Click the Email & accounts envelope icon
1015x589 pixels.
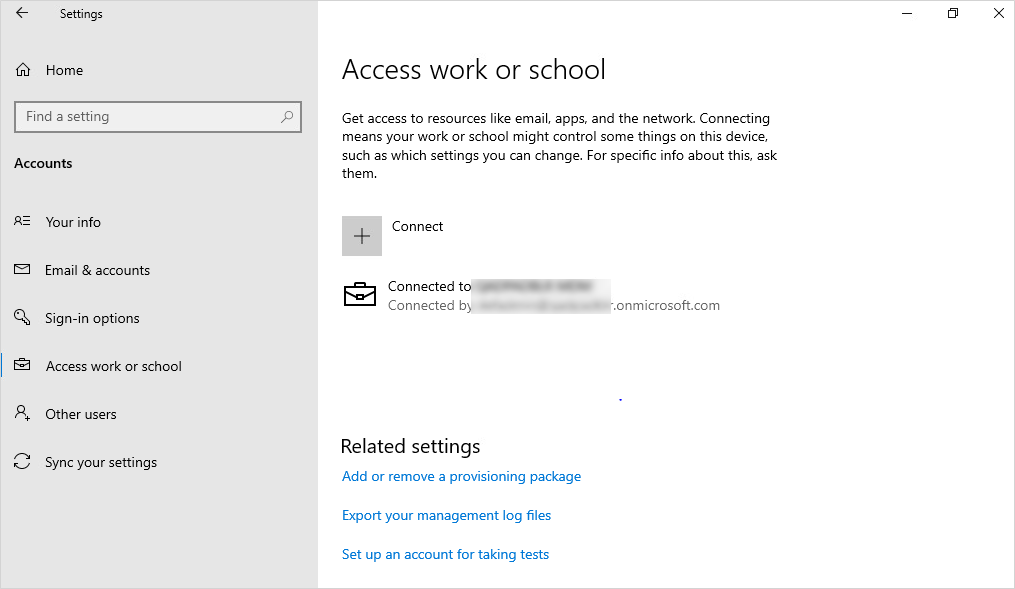click(x=22, y=270)
